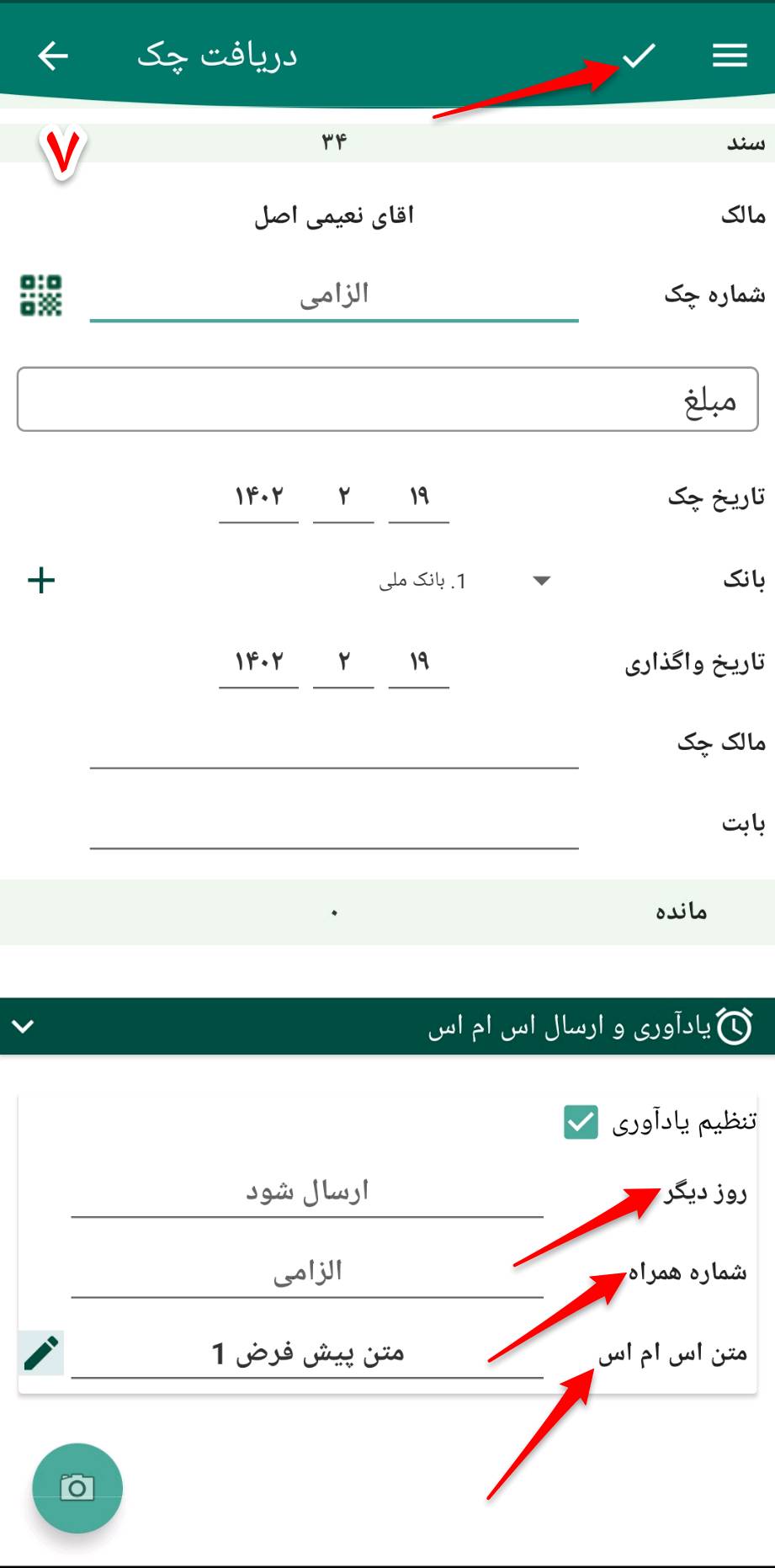The height and width of the screenshot is (1568, 775).
Task: Go back using the arrow icon
Action: coord(50,56)
